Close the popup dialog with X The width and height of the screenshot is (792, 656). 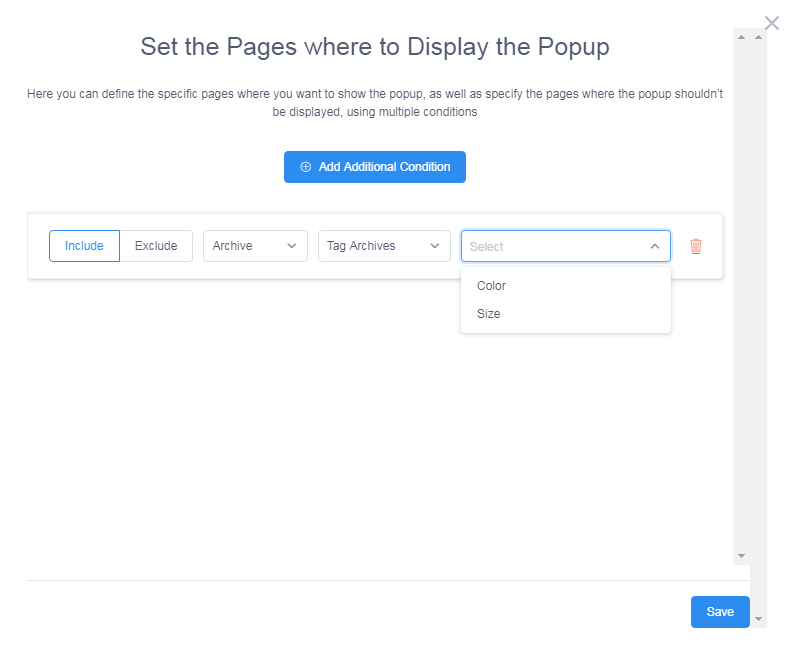[x=771, y=23]
